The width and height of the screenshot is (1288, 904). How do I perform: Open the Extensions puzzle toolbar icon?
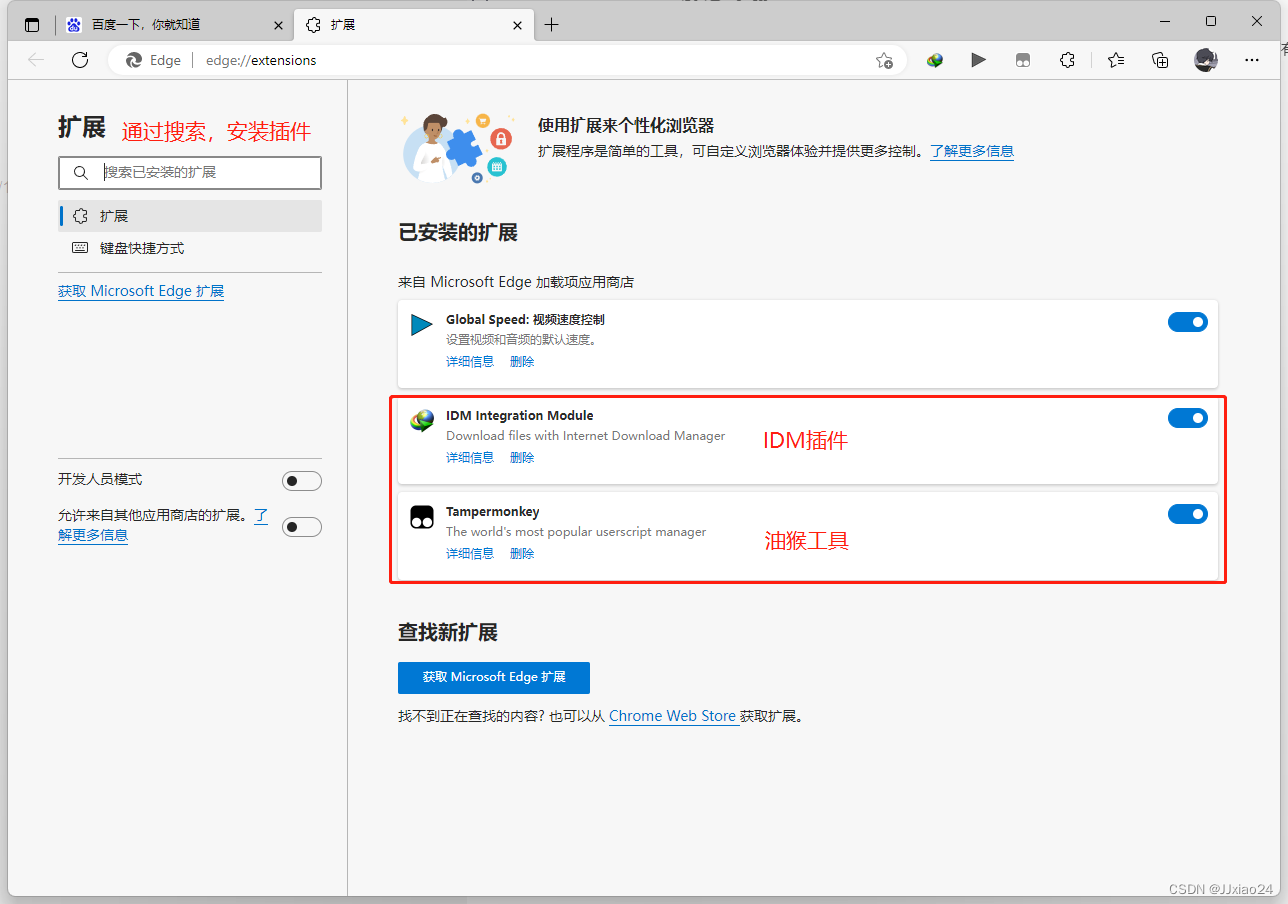1067,60
